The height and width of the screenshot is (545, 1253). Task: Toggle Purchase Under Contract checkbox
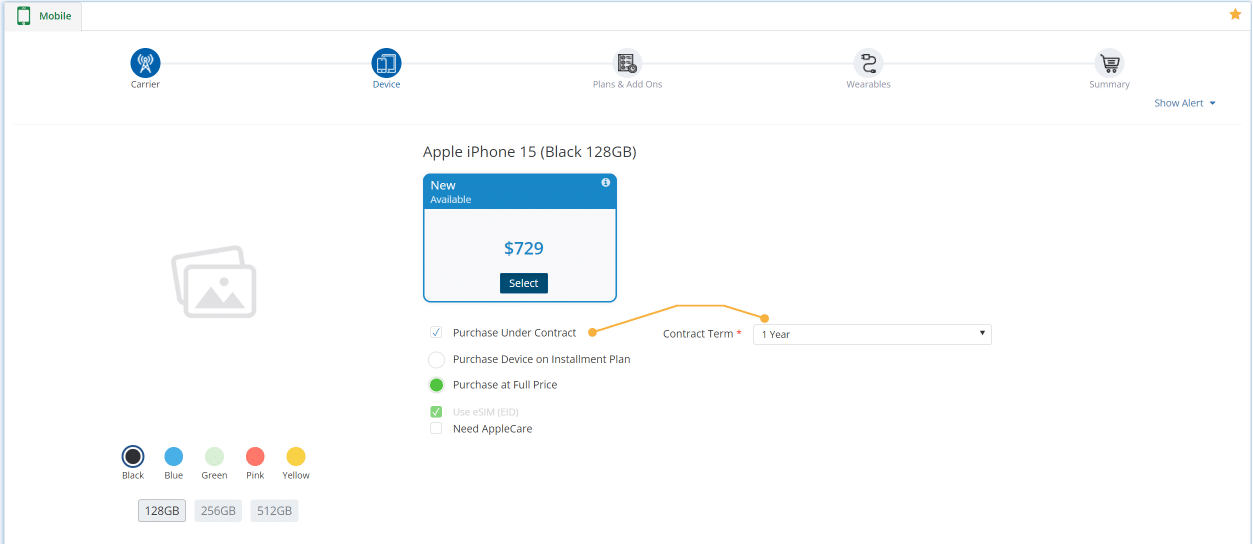coord(436,333)
